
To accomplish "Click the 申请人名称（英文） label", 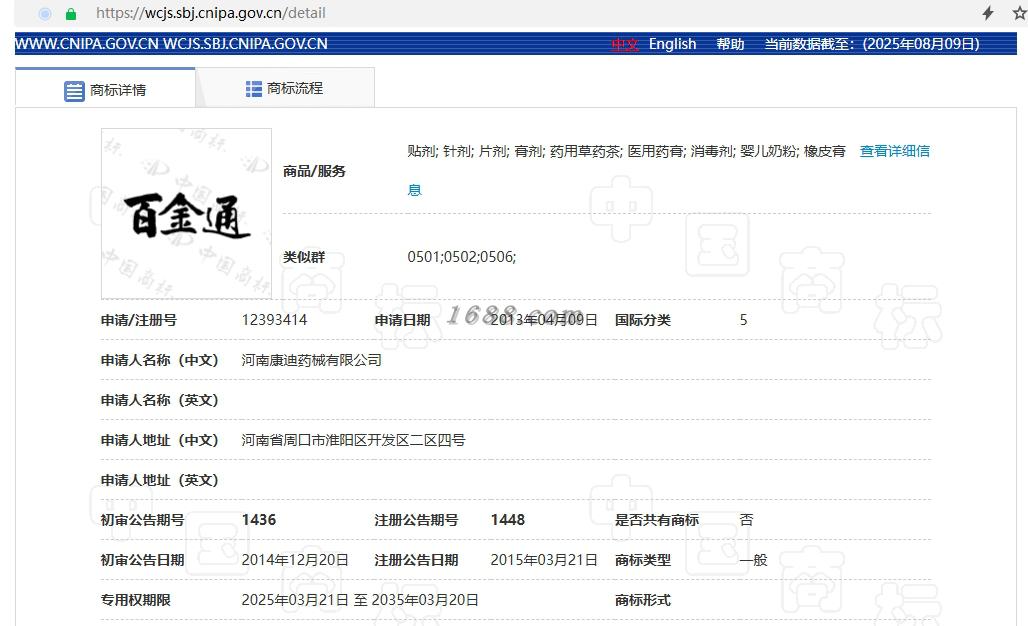I will click(159, 400).
